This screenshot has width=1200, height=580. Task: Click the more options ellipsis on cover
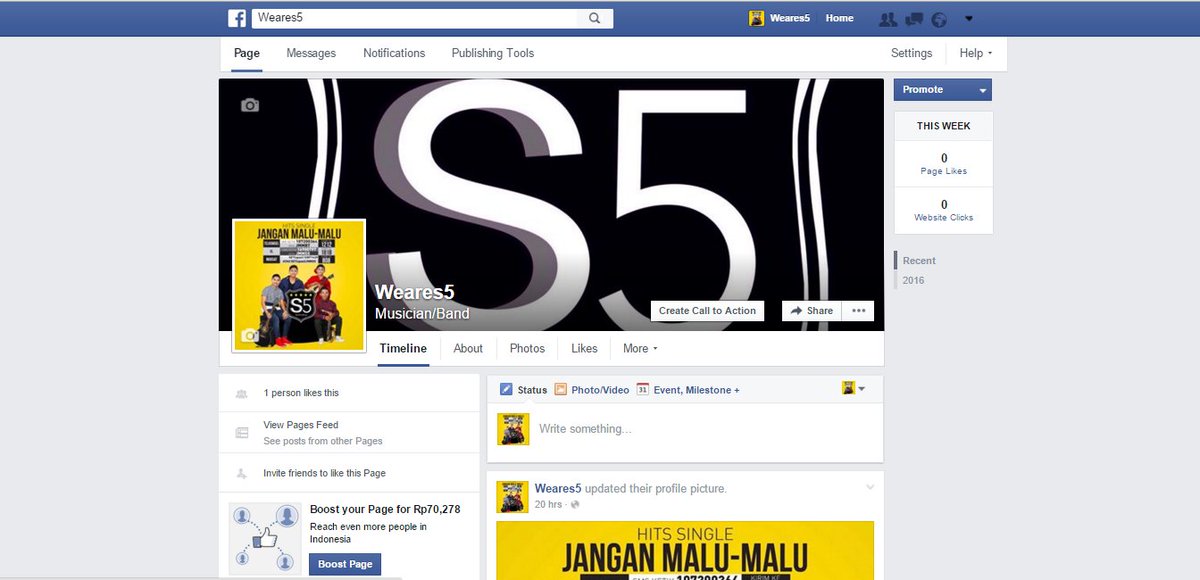pos(858,311)
